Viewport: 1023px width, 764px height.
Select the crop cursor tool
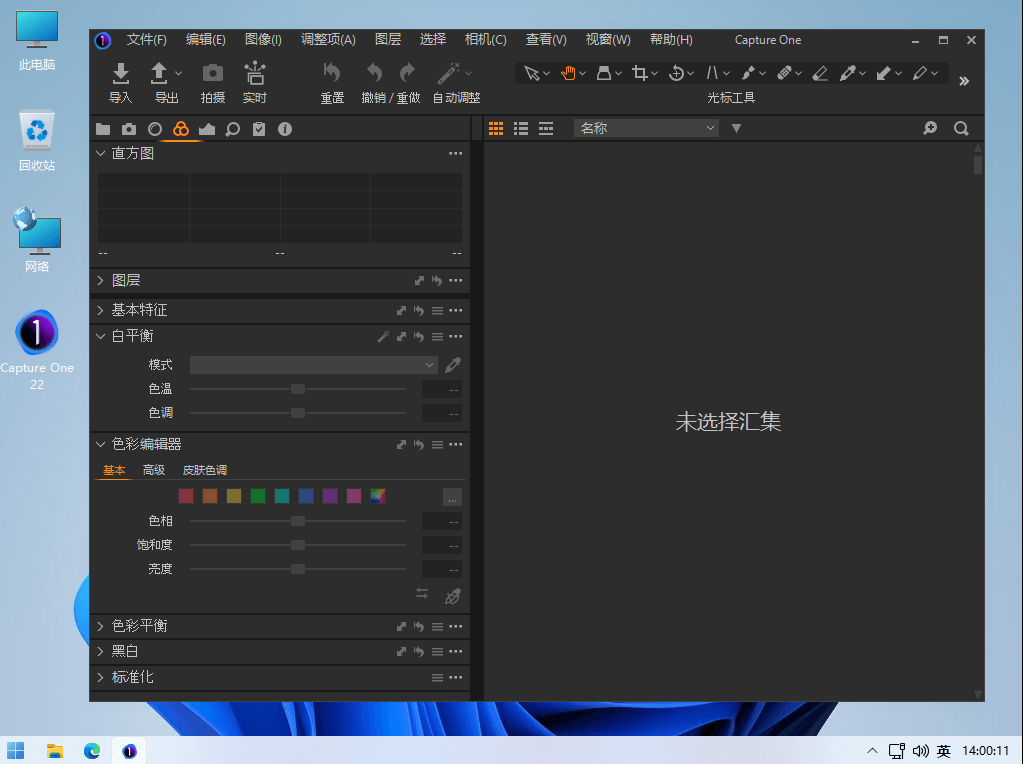click(640, 73)
